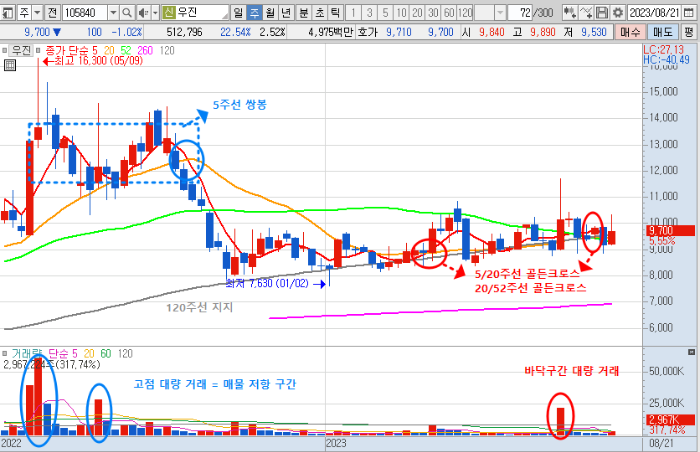The width and height of the screenshot is (700, 452).
Task: Expand the blank interval dropdown after 120
Action: click(x=500, y=13)
